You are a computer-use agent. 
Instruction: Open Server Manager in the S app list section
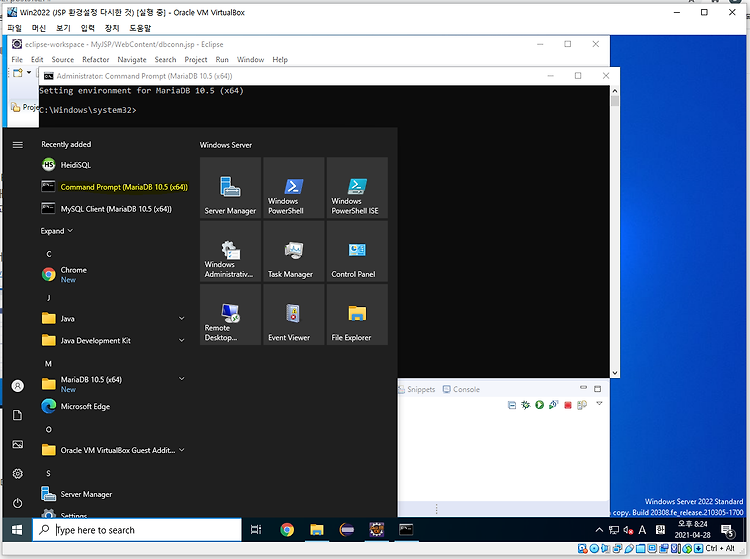point(114,494)
